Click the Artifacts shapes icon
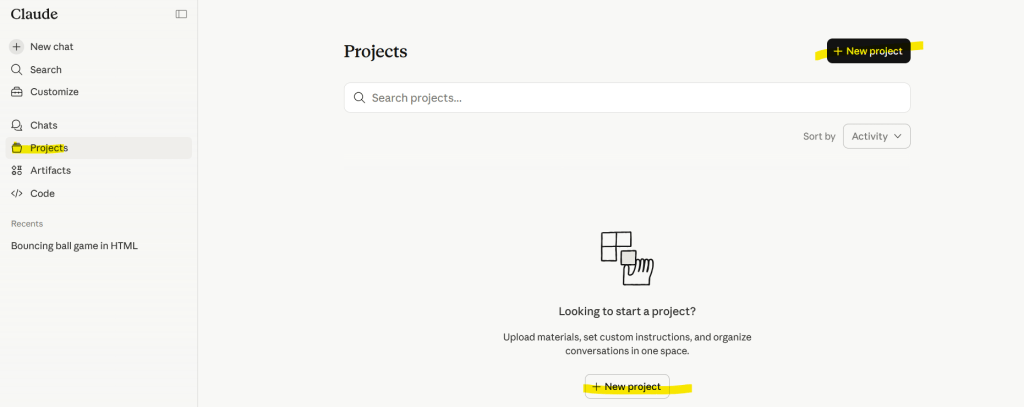This screenshot has width=1024, height=407. tap(16, 171)
